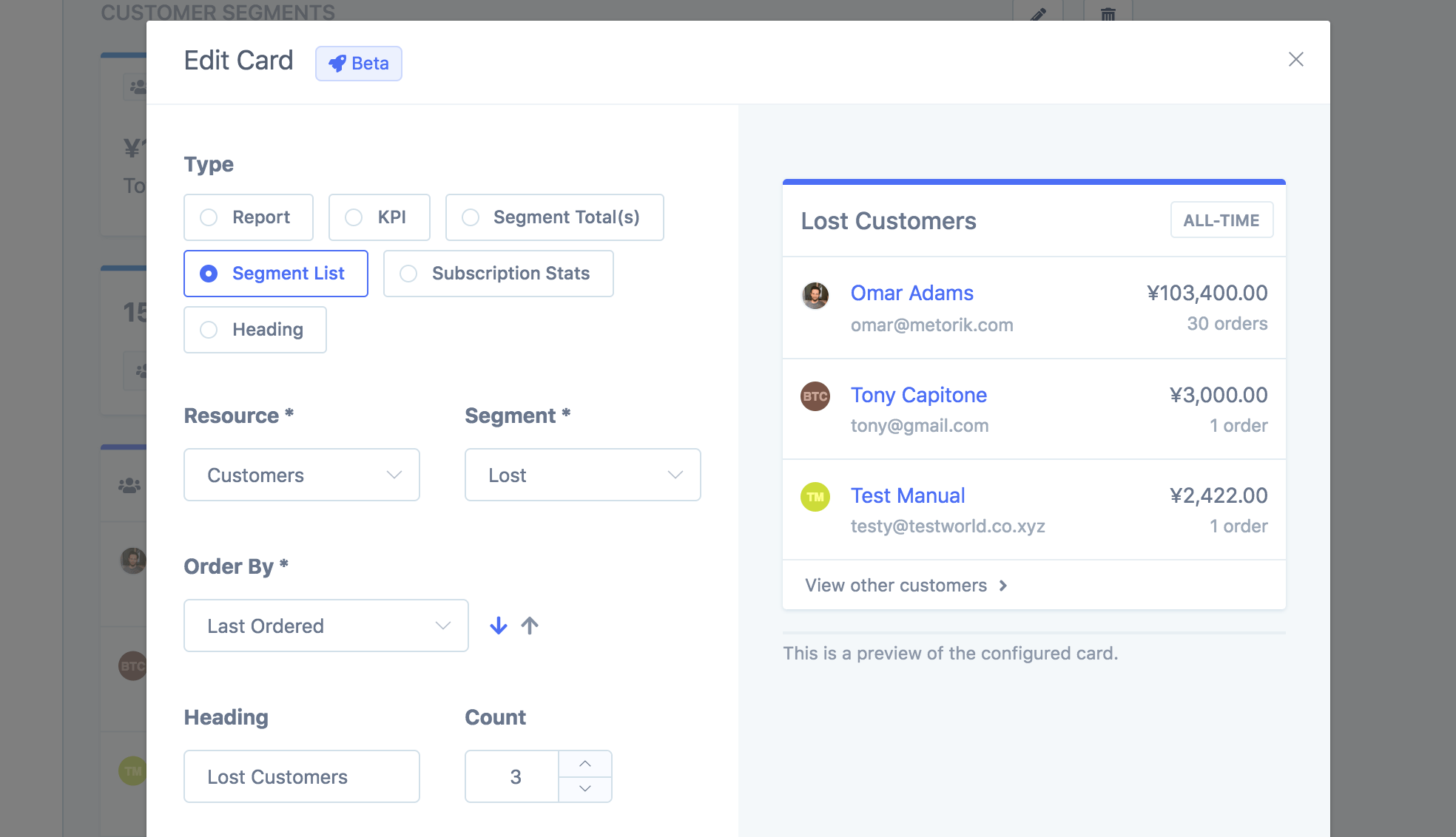
Task: Click the descending sort arrow icon
Action: [x=499, y=626]
